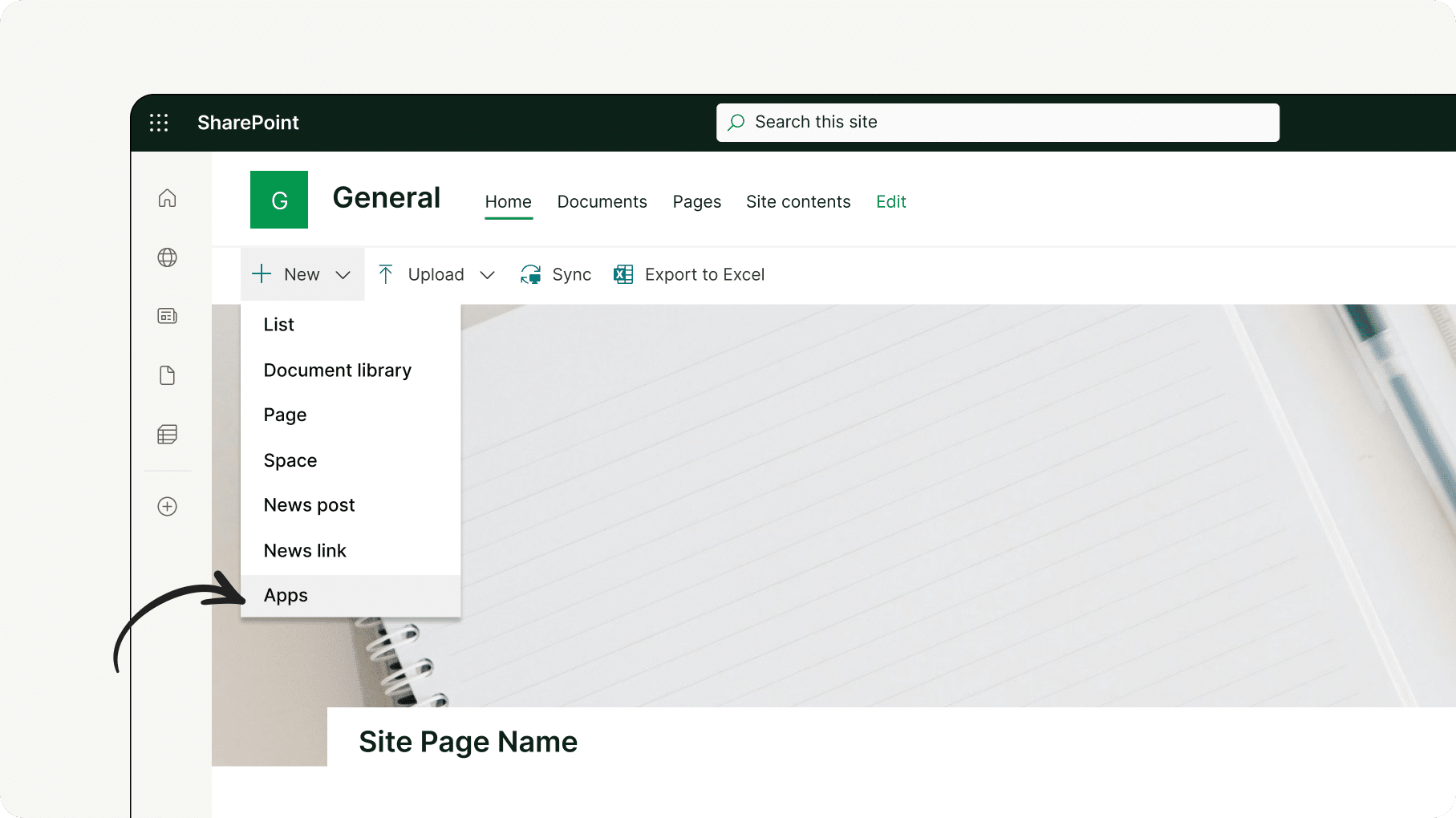Choose Space in the New menu
1456x818 pixels.
tap(351, 460)
